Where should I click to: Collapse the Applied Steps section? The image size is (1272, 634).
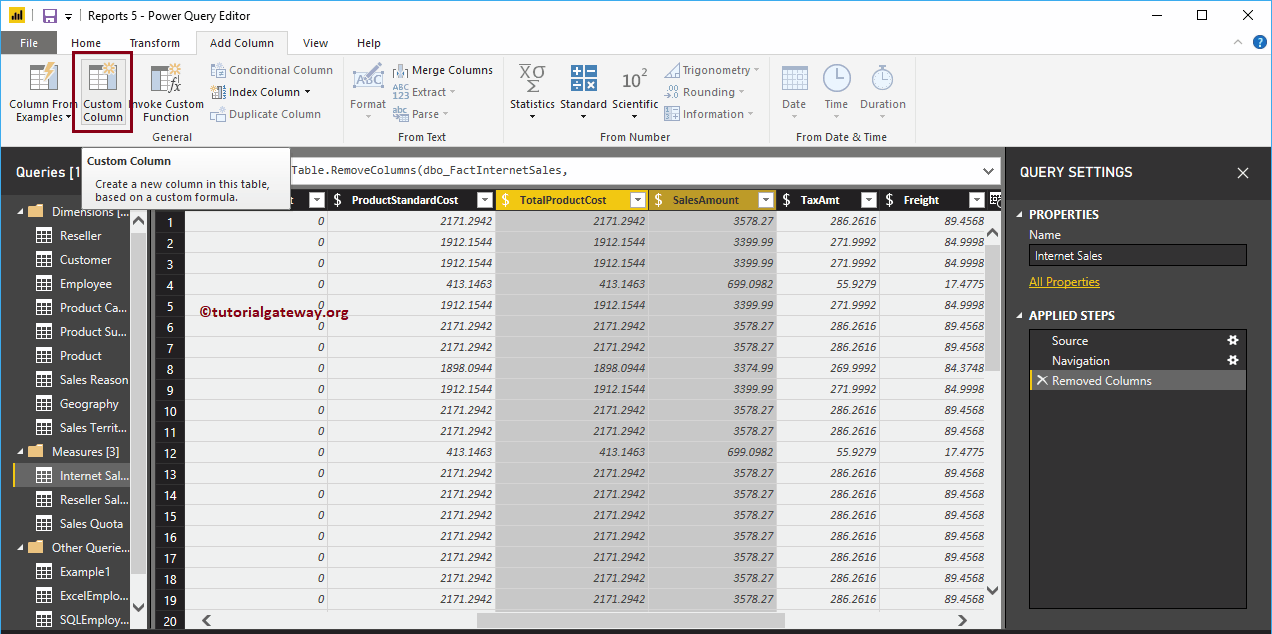coord(1020,316)
